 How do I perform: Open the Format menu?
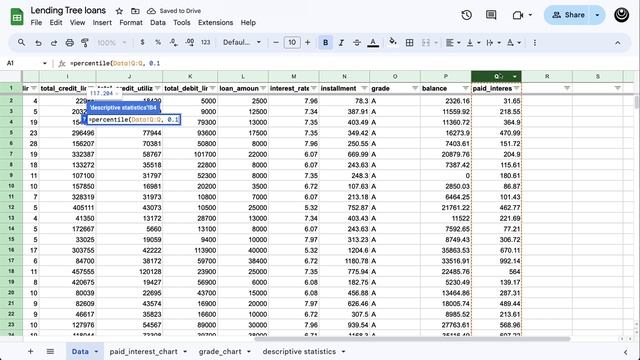pos(131,22)
